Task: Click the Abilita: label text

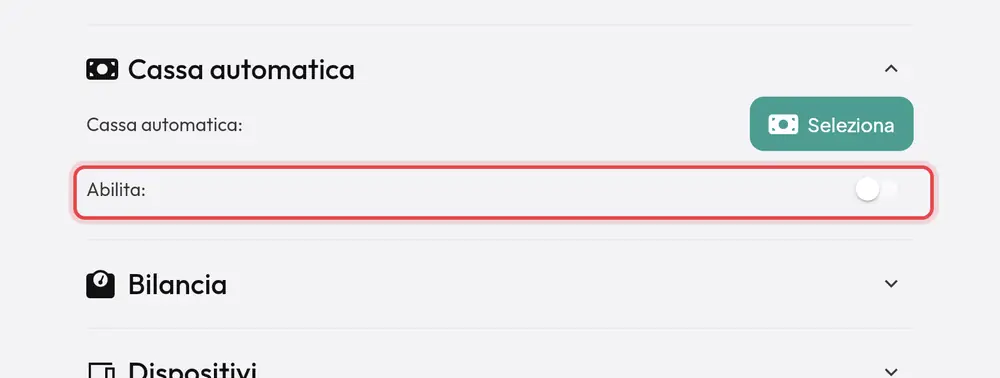Action: pos(116,190)
